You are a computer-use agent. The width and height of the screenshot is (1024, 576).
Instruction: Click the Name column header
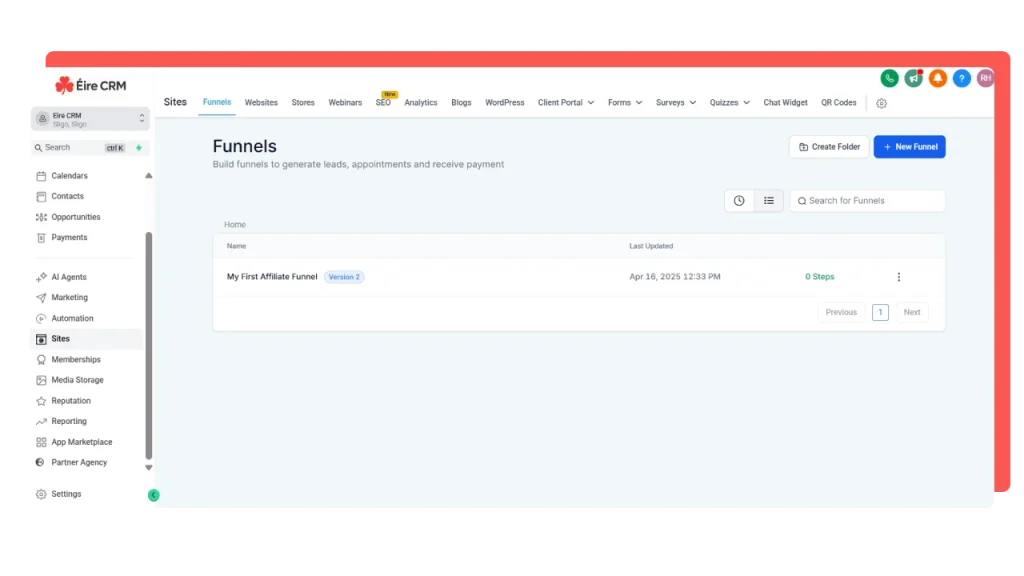click(x=236, y=246)
